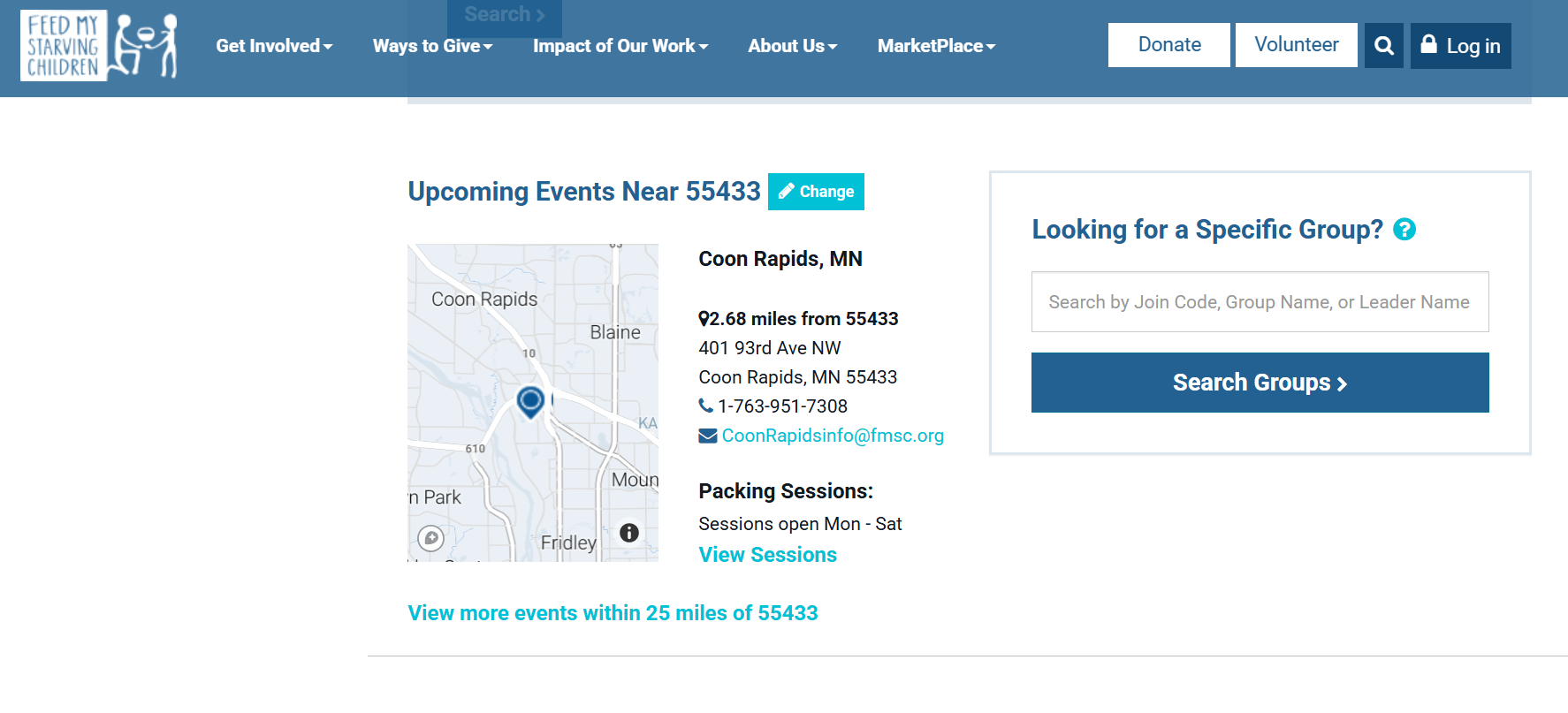Open the site search magnifier icon
Image resolution: width=1568 pixels, height=713 pixels.
[1383, 46]
